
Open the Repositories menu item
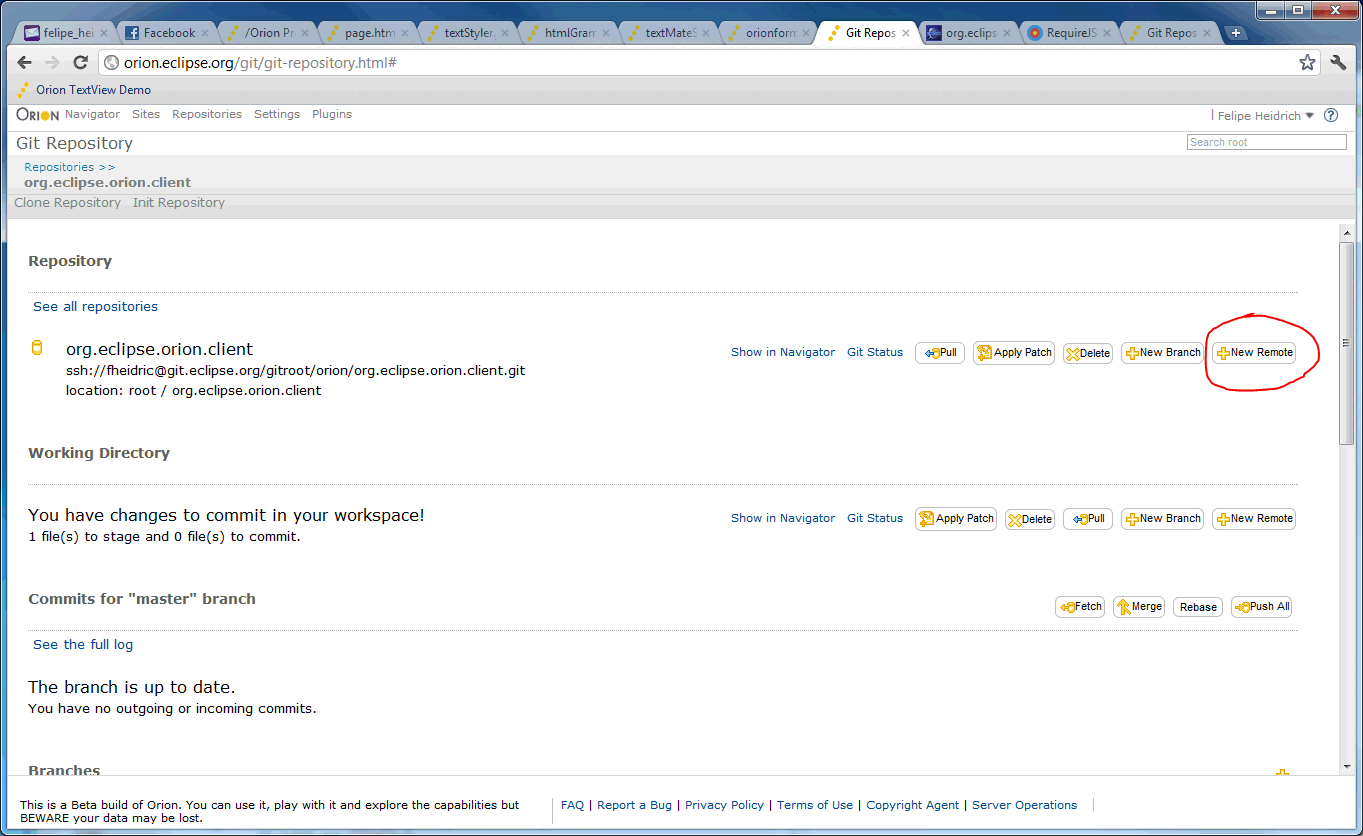pyautogui.click(x=207, y=114)
